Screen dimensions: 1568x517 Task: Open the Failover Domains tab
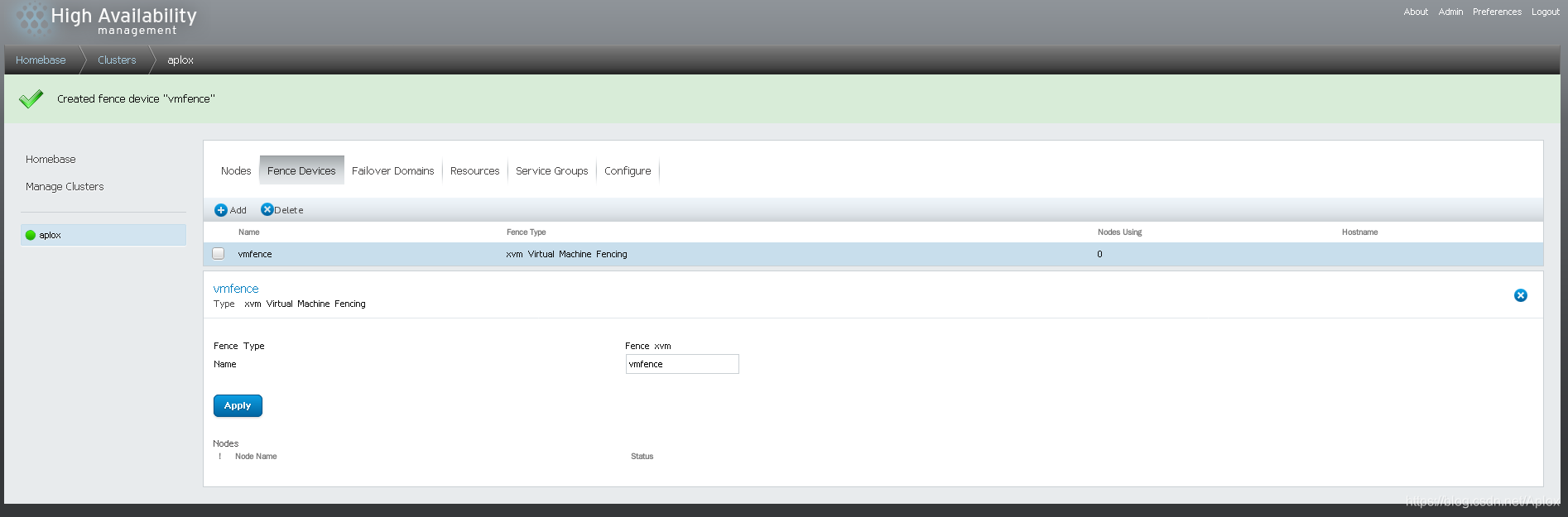[x=392, y=171]
